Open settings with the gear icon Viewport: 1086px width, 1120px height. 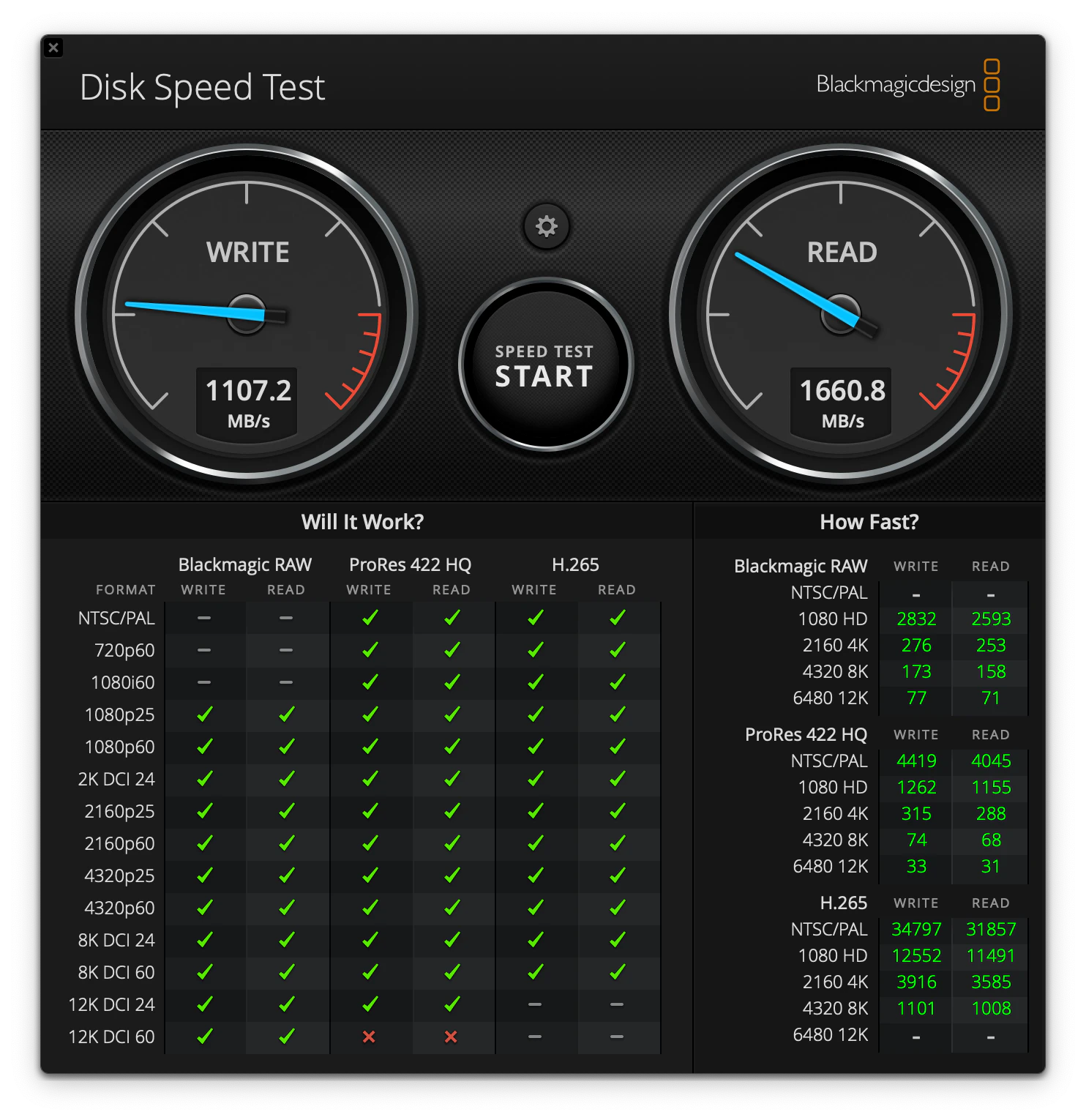pos(546,226)
